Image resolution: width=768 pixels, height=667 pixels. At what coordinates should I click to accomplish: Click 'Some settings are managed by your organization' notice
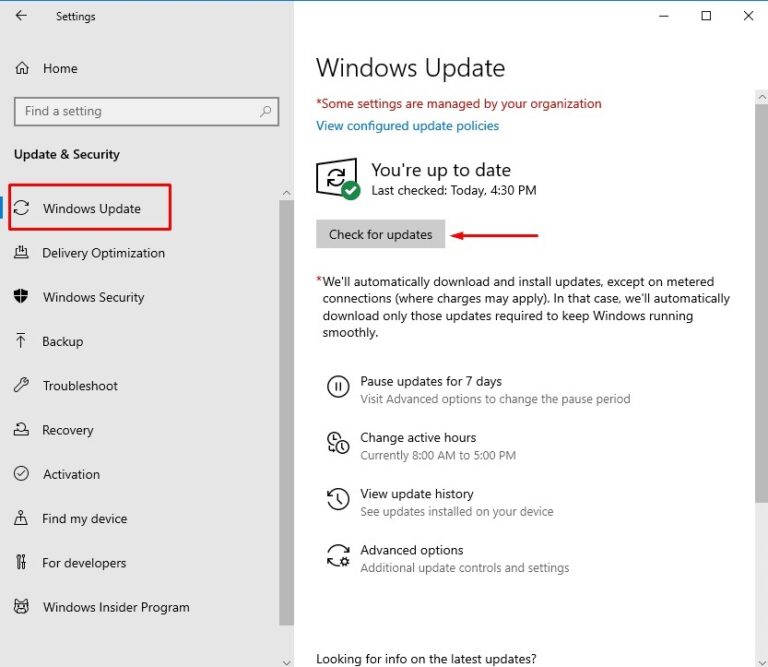click(459, 104)
